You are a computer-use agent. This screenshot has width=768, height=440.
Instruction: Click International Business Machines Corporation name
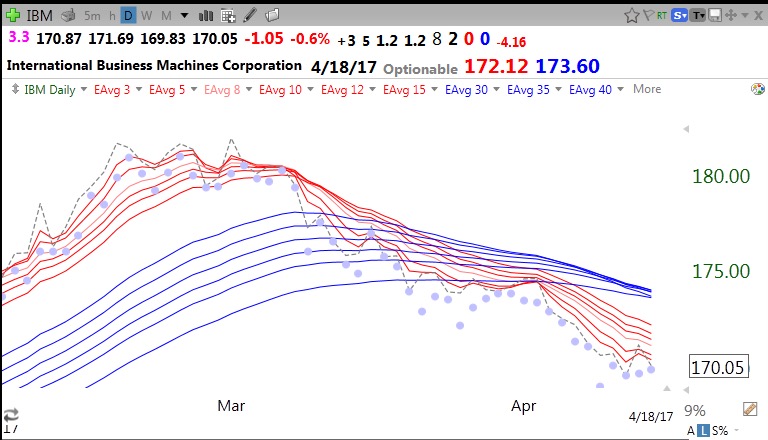tap(154, 65)
